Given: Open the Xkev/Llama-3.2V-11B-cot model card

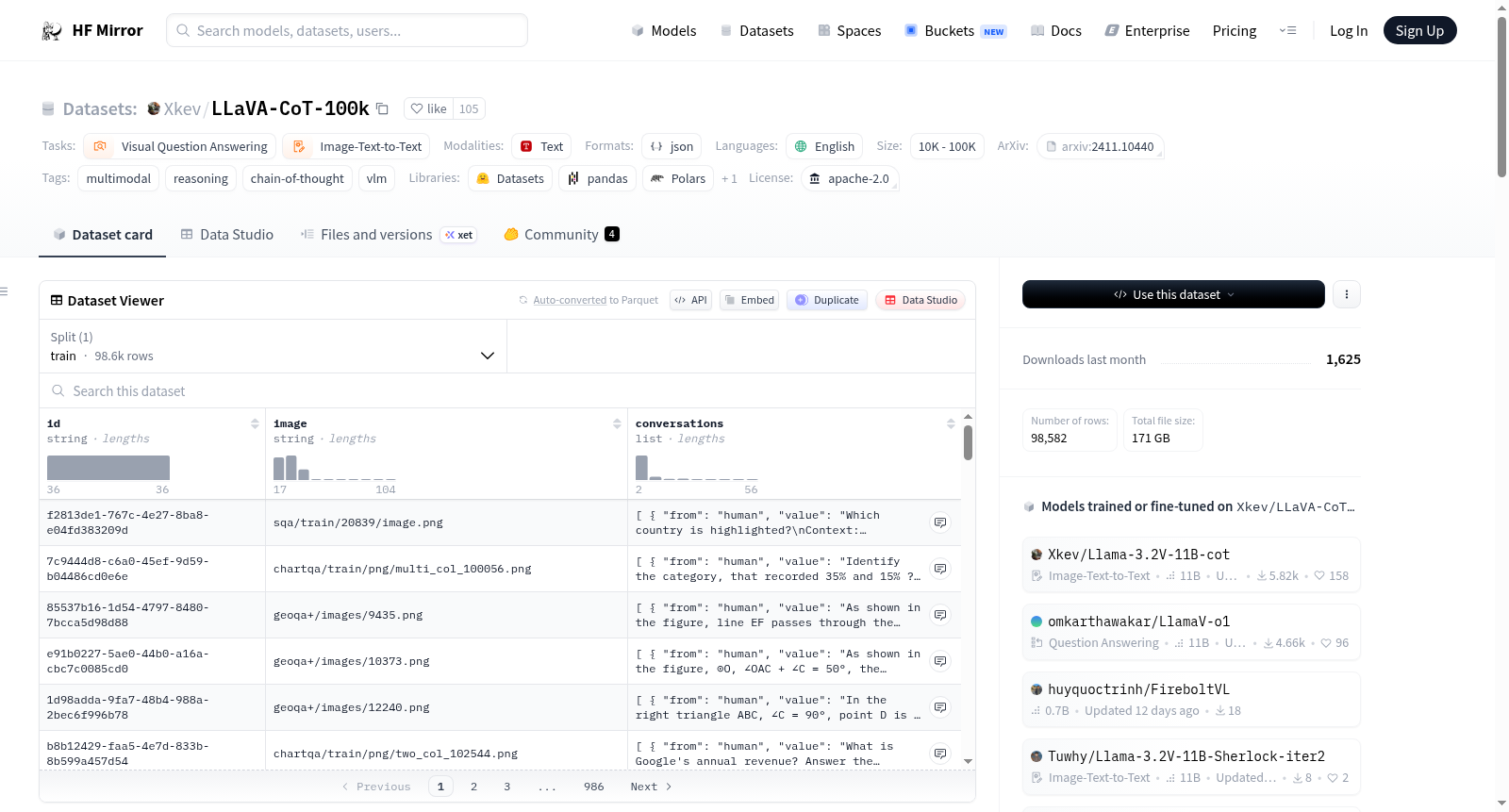Looking at the screenshot, I should pos(1191,565).
